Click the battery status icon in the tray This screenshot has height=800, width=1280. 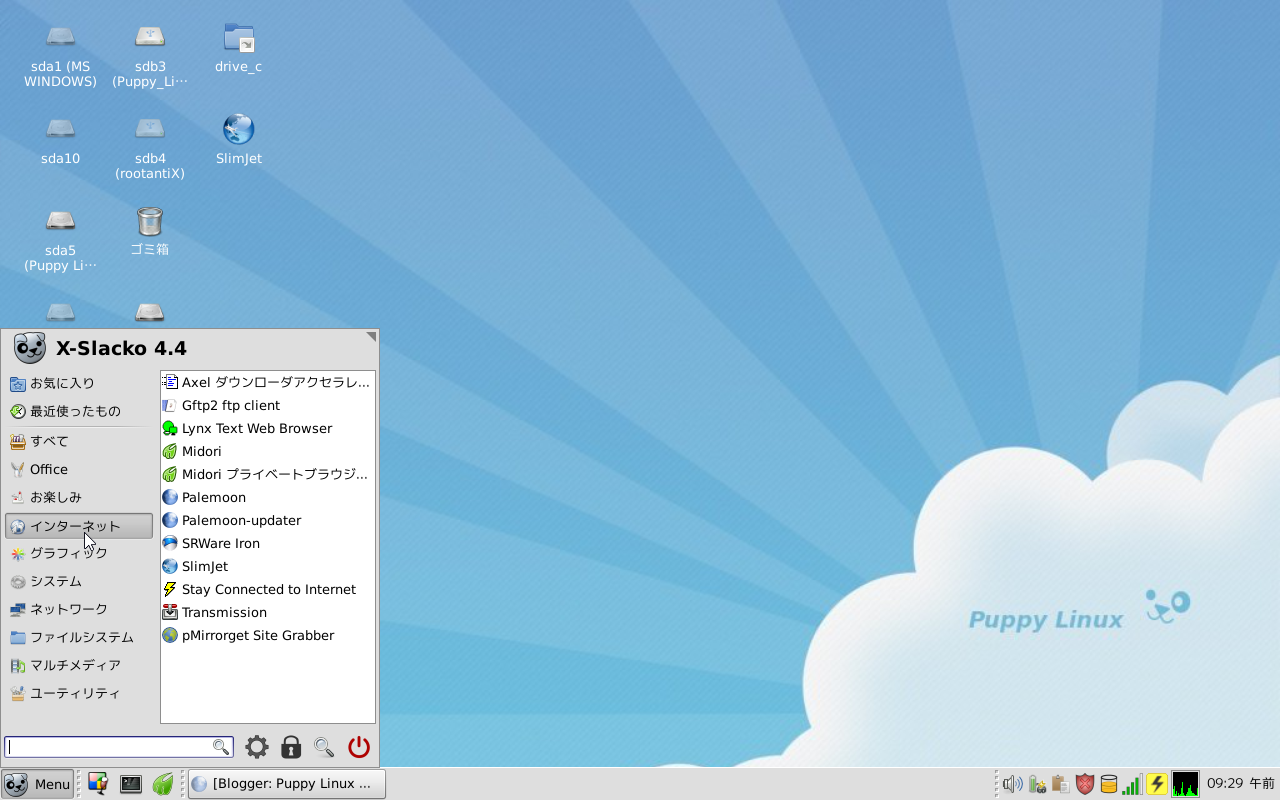(1036, 784)
